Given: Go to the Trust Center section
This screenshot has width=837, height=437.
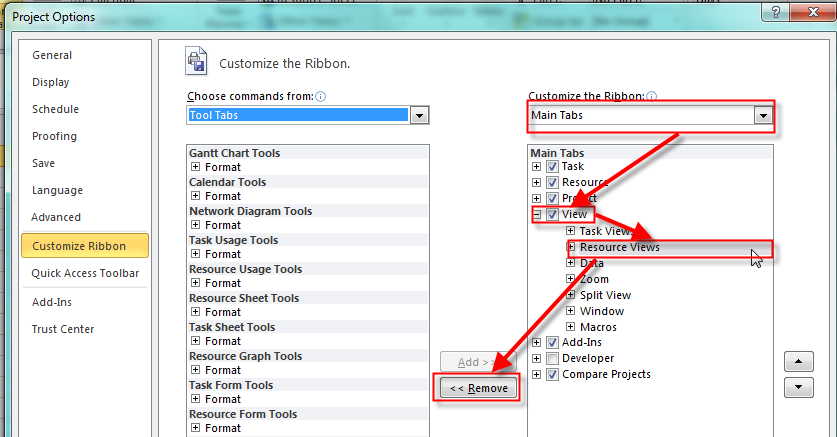Looking at the screenshot, I should pyautogui.click(x=63, y=329).
